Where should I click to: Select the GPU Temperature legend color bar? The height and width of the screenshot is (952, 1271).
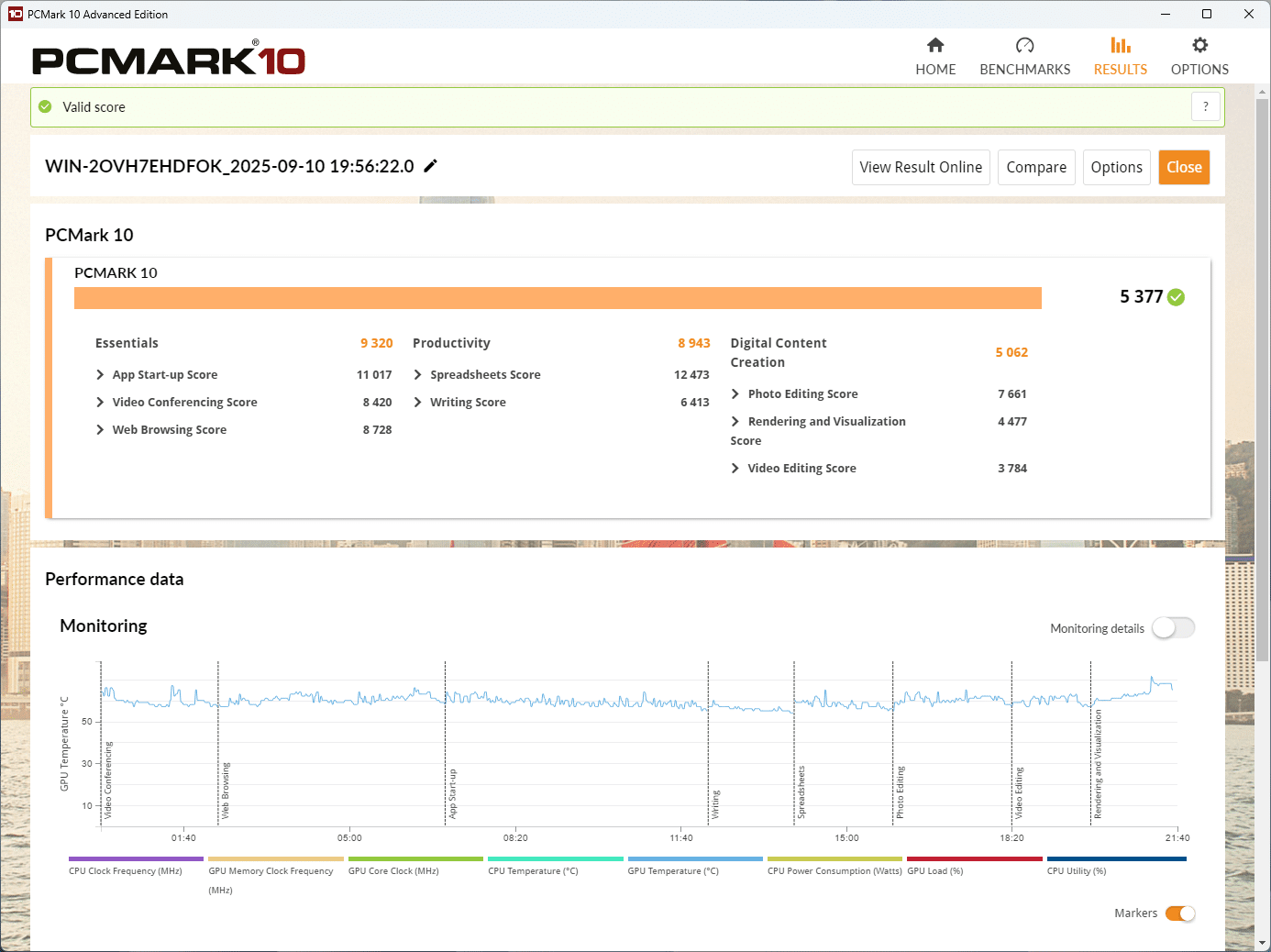point(694,859)
